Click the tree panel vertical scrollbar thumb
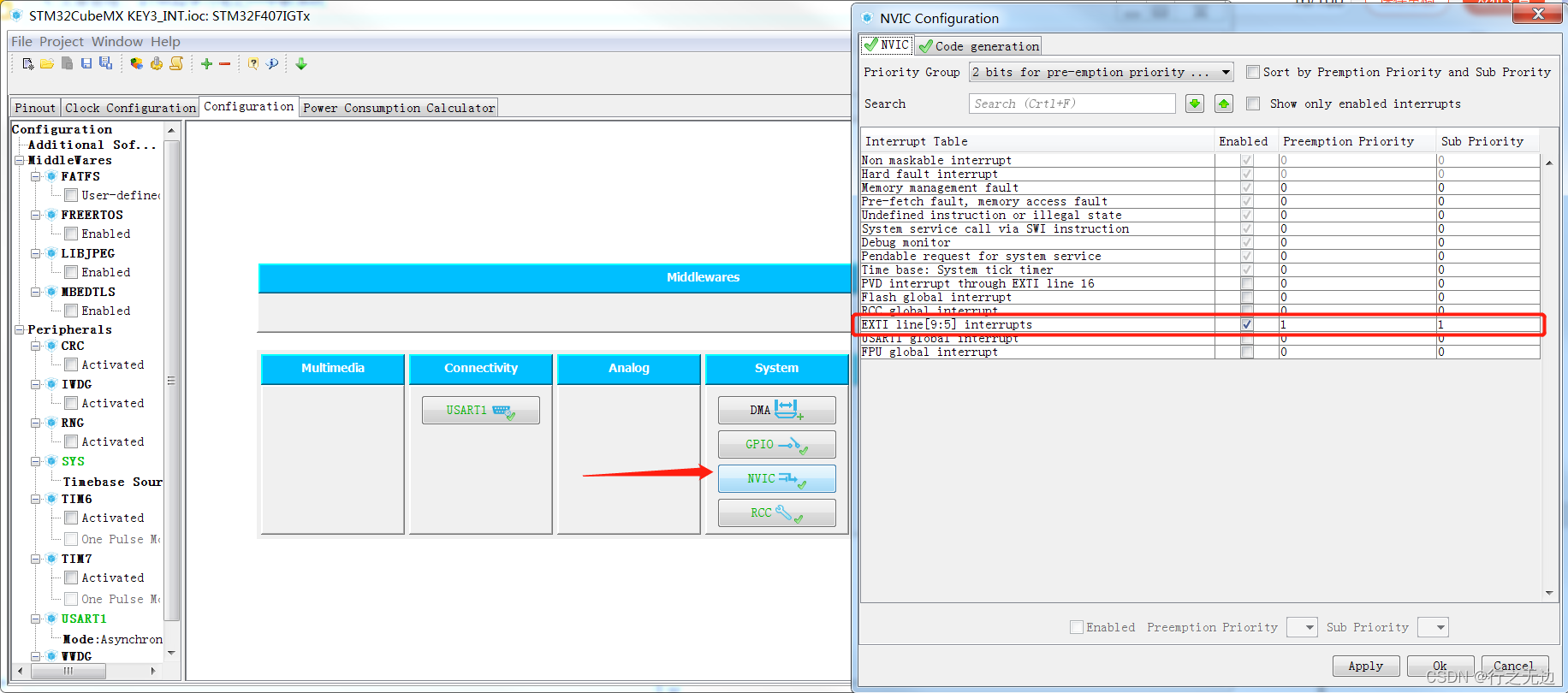 (171, 381)
